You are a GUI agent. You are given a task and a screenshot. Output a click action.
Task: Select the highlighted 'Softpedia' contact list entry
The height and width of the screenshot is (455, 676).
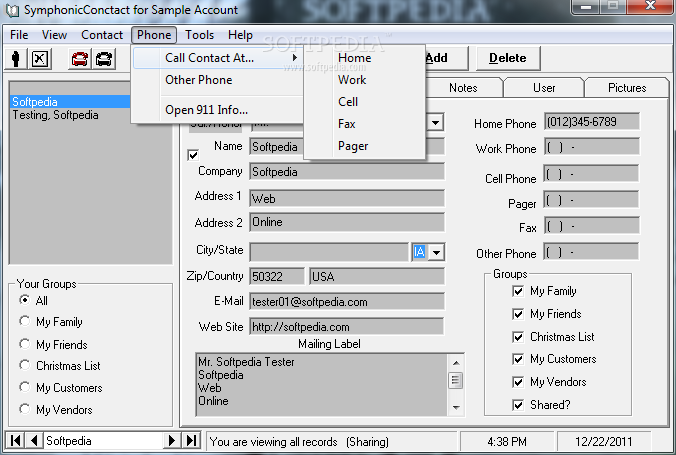[x=70, y=102]
